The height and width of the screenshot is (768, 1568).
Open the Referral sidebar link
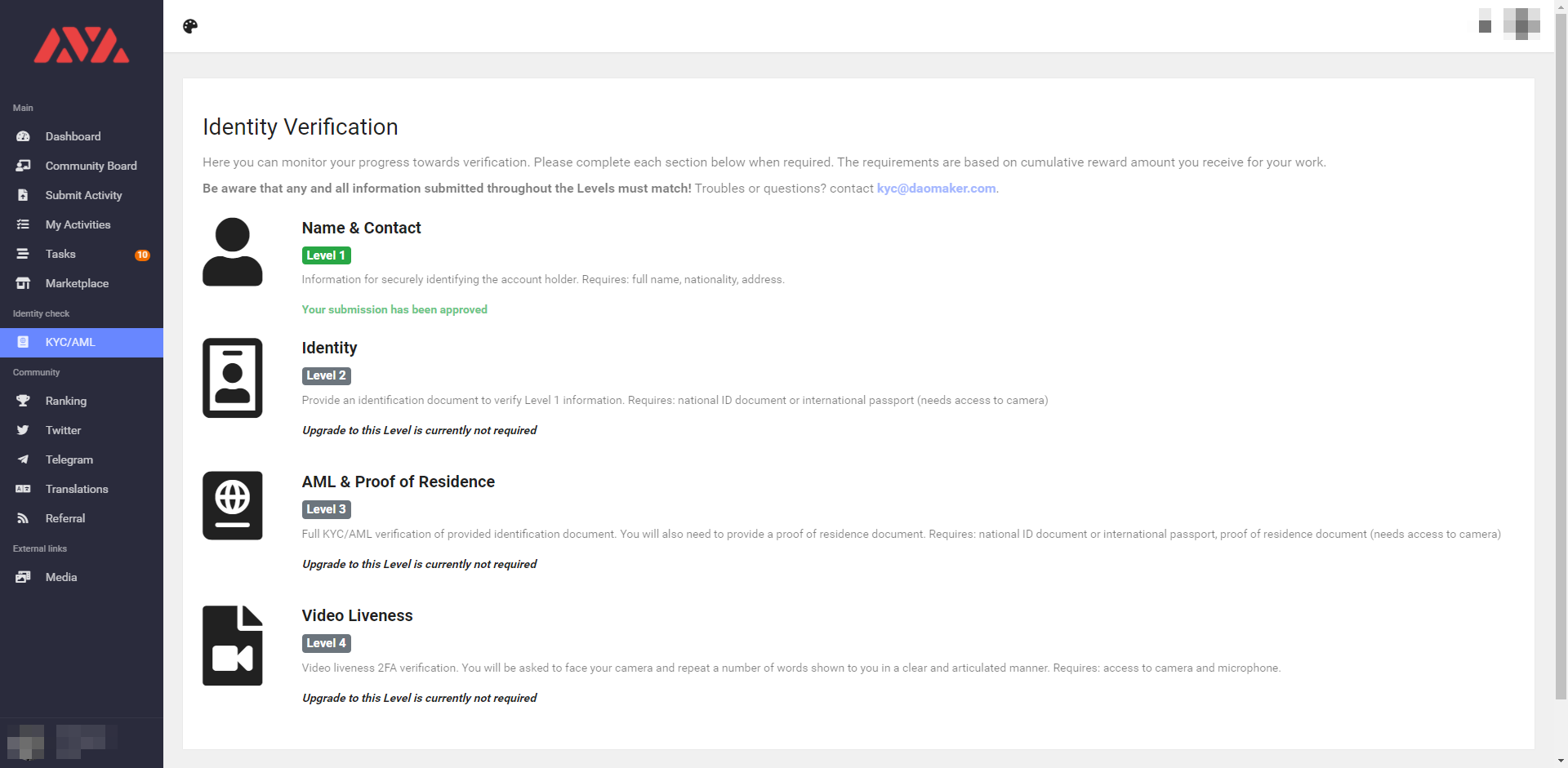(x=65, y=518)
